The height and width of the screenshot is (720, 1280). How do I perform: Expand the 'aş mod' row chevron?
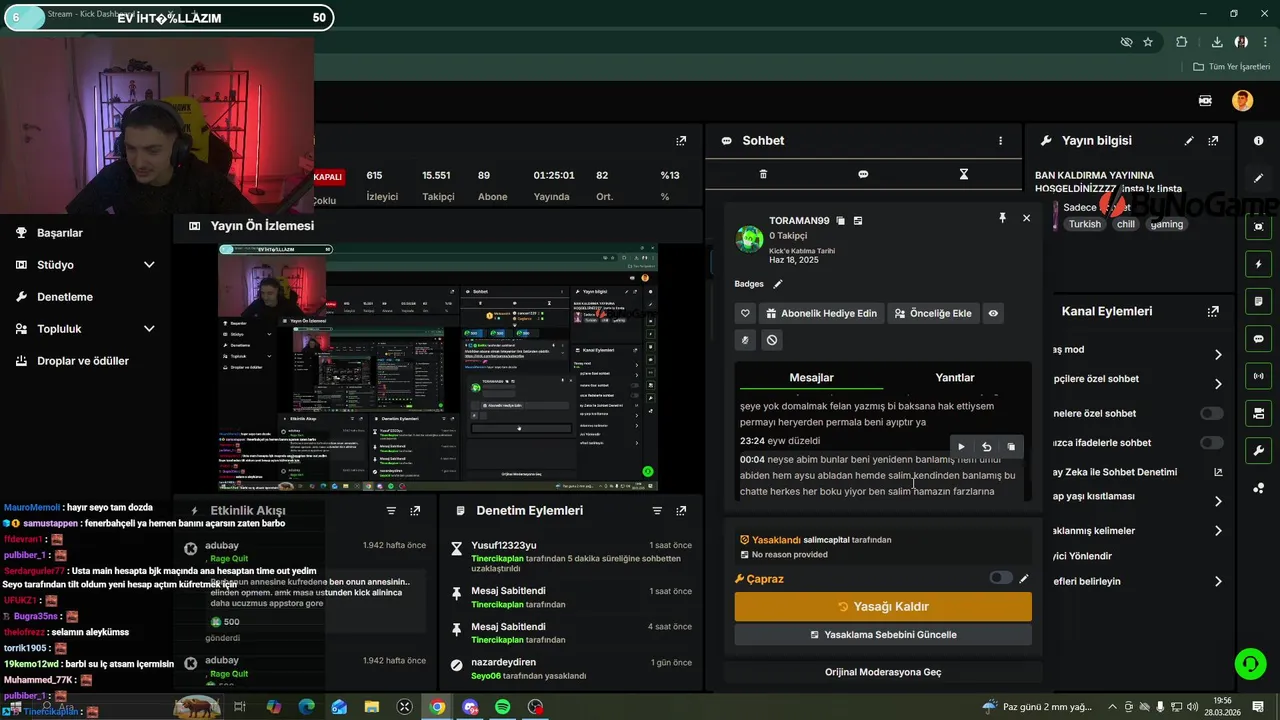1218,354
